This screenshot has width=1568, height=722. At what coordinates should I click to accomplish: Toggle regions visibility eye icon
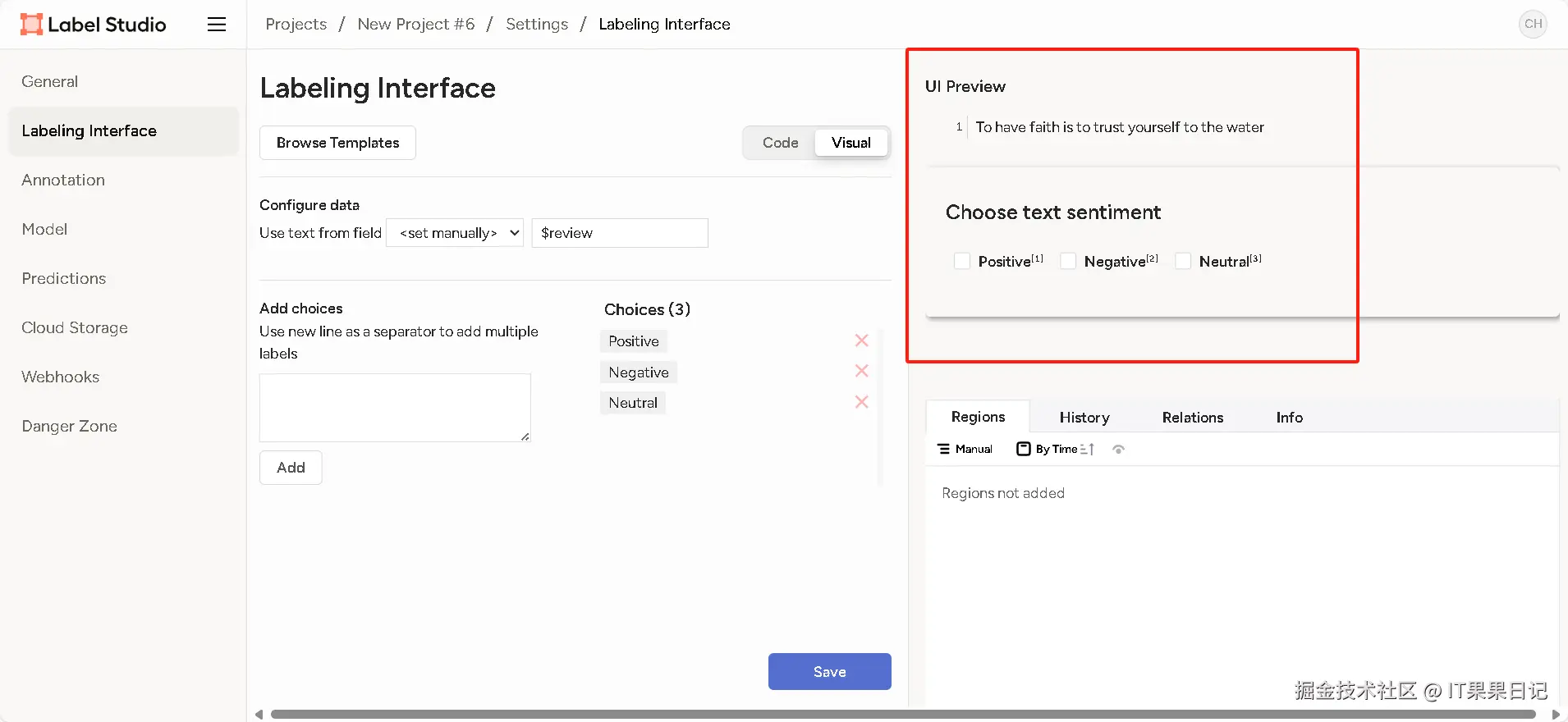[1118, 449]
